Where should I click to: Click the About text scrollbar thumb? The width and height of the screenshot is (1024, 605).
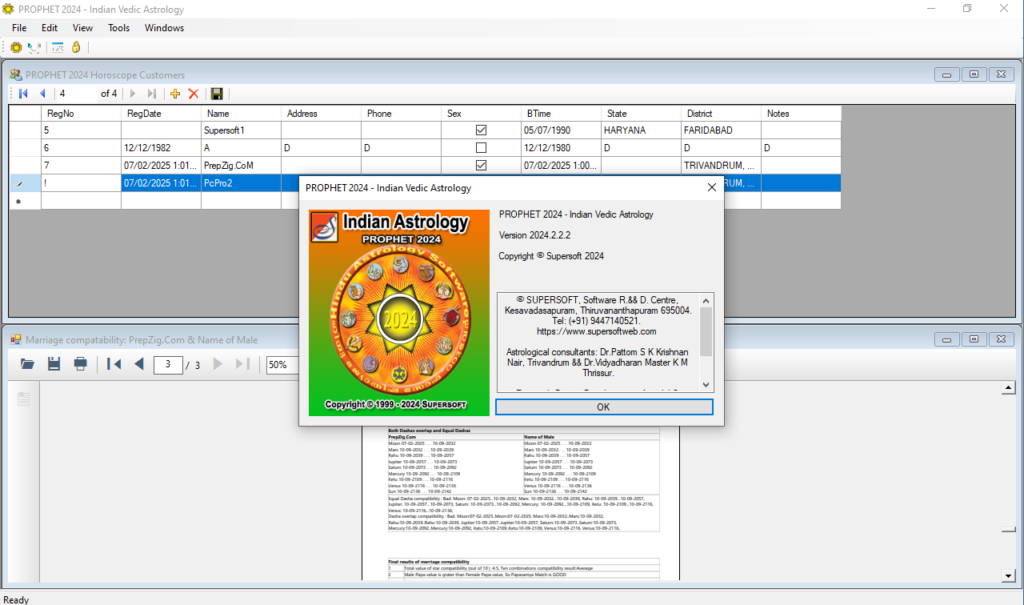pos(706,331)
